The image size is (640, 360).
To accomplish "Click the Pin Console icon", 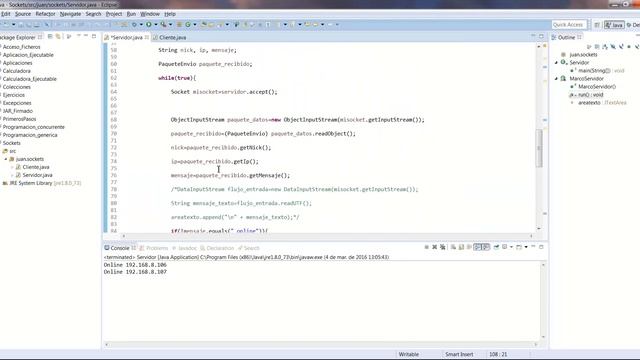I will (496, 247).
